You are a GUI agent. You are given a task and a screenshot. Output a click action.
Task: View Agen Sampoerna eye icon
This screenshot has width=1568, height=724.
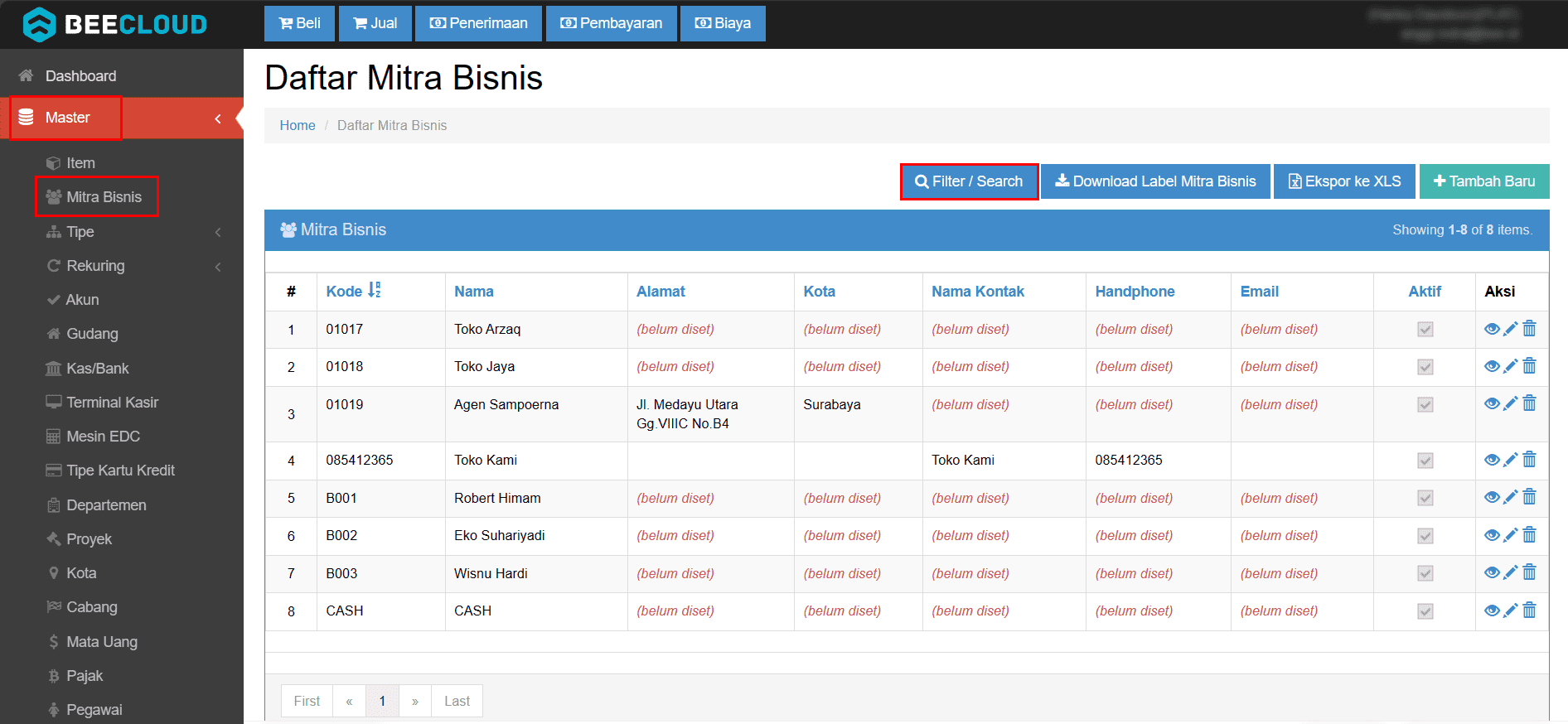1492,403
